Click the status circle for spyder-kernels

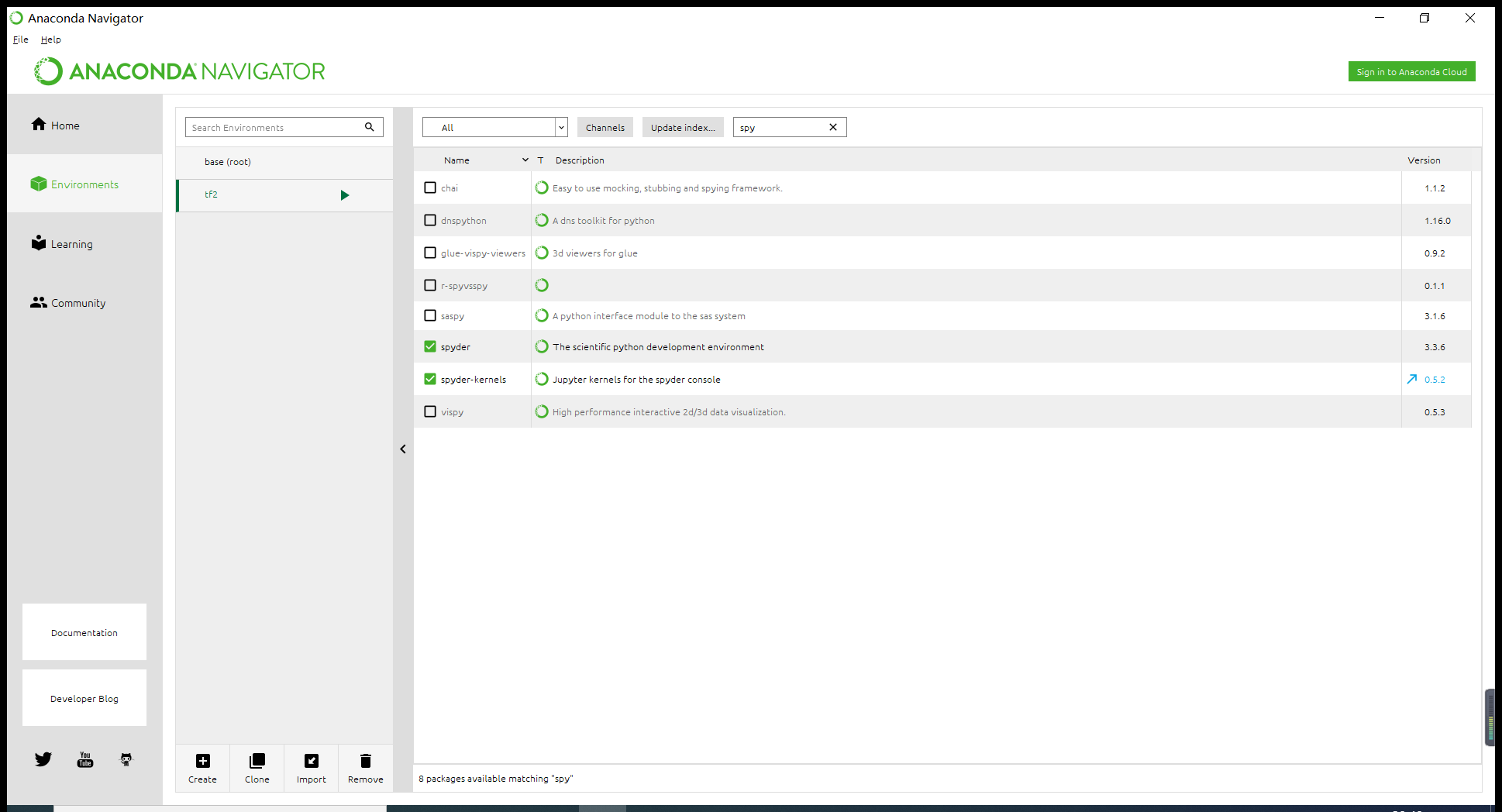tap(542, 379)
